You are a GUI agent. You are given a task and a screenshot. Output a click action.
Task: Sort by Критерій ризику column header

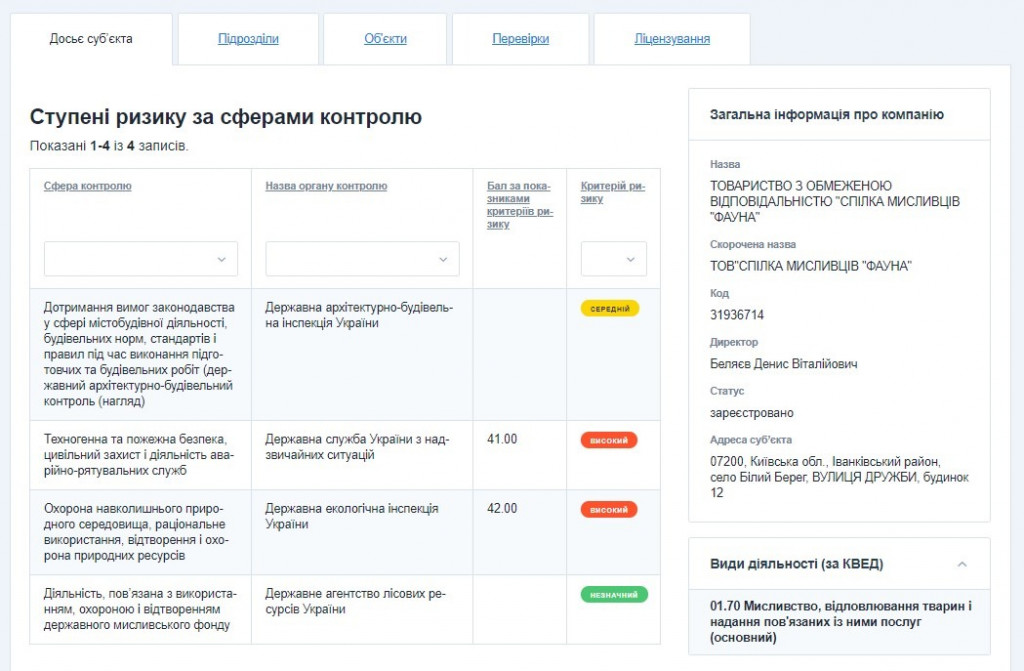[612, 192]
